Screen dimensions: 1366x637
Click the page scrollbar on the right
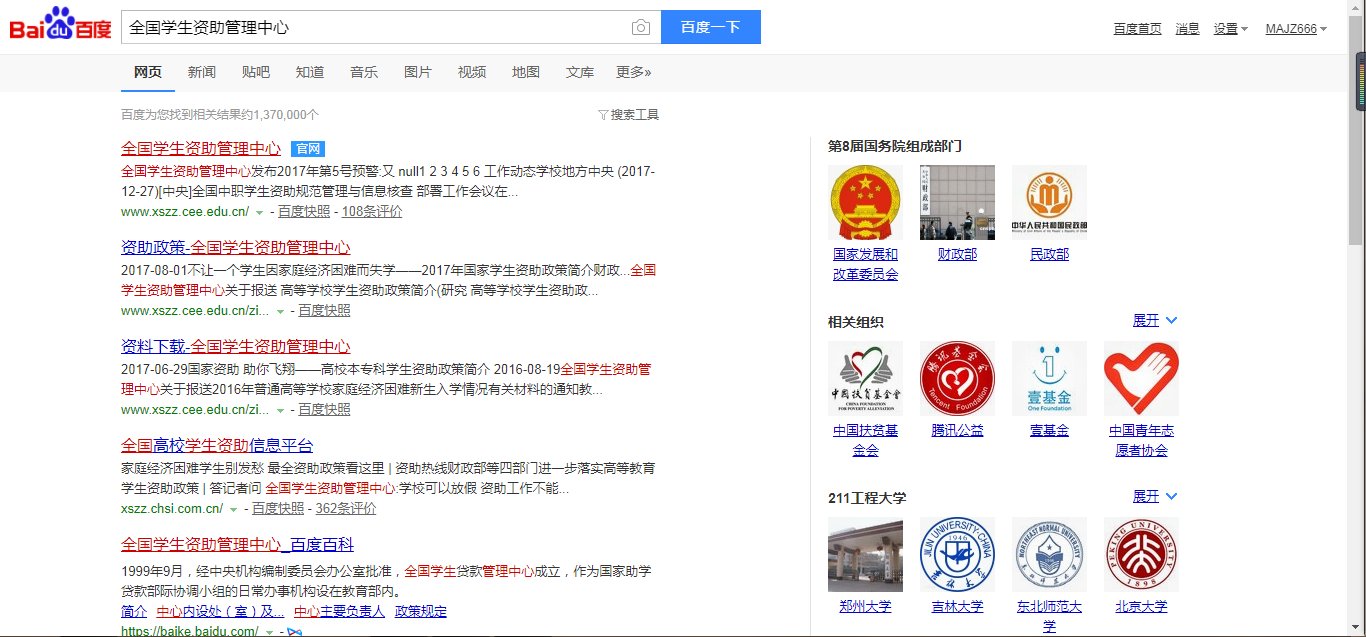1359,80
